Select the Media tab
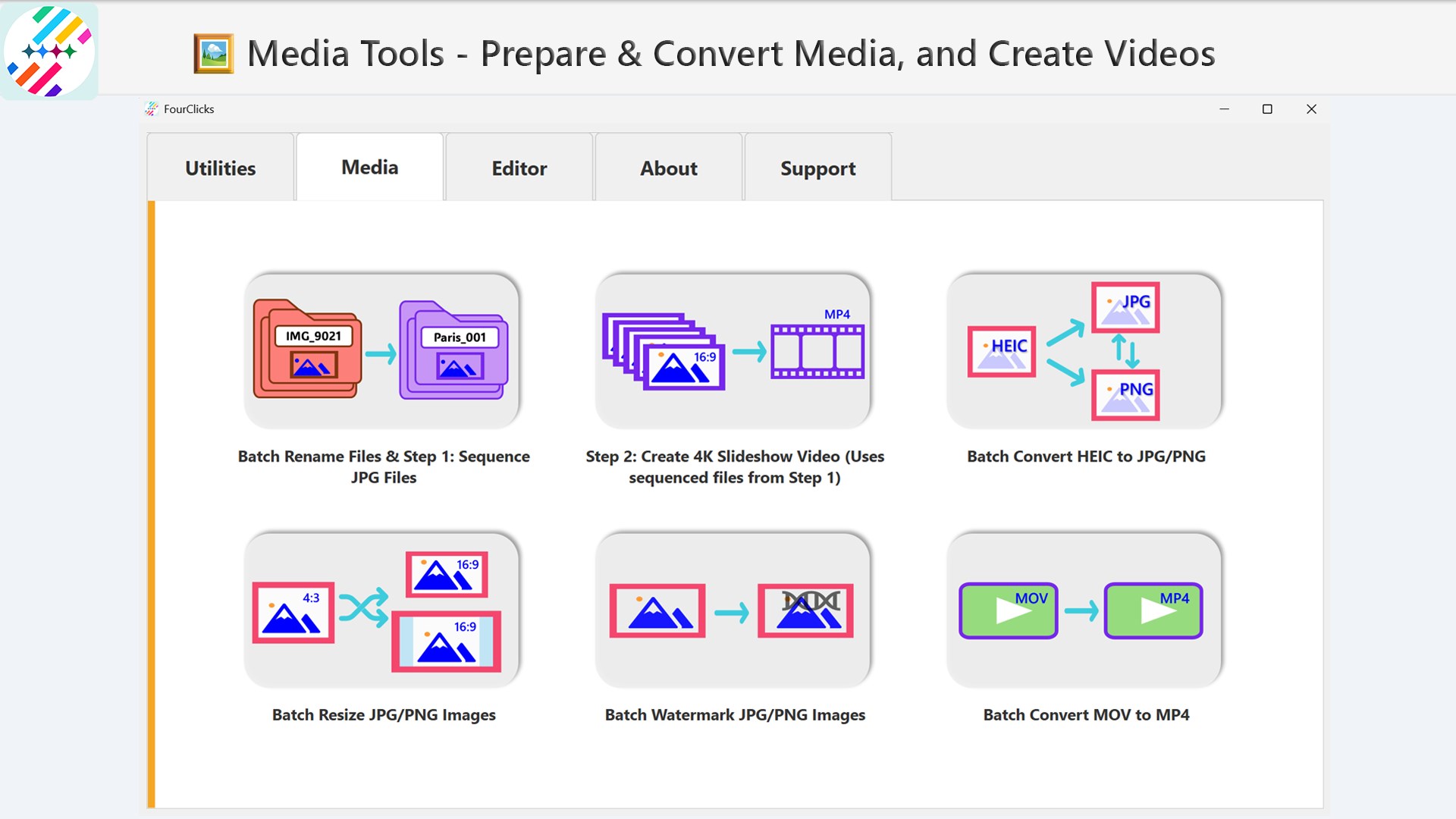This screenshot has width=1456, height=819. click(369, 167)
